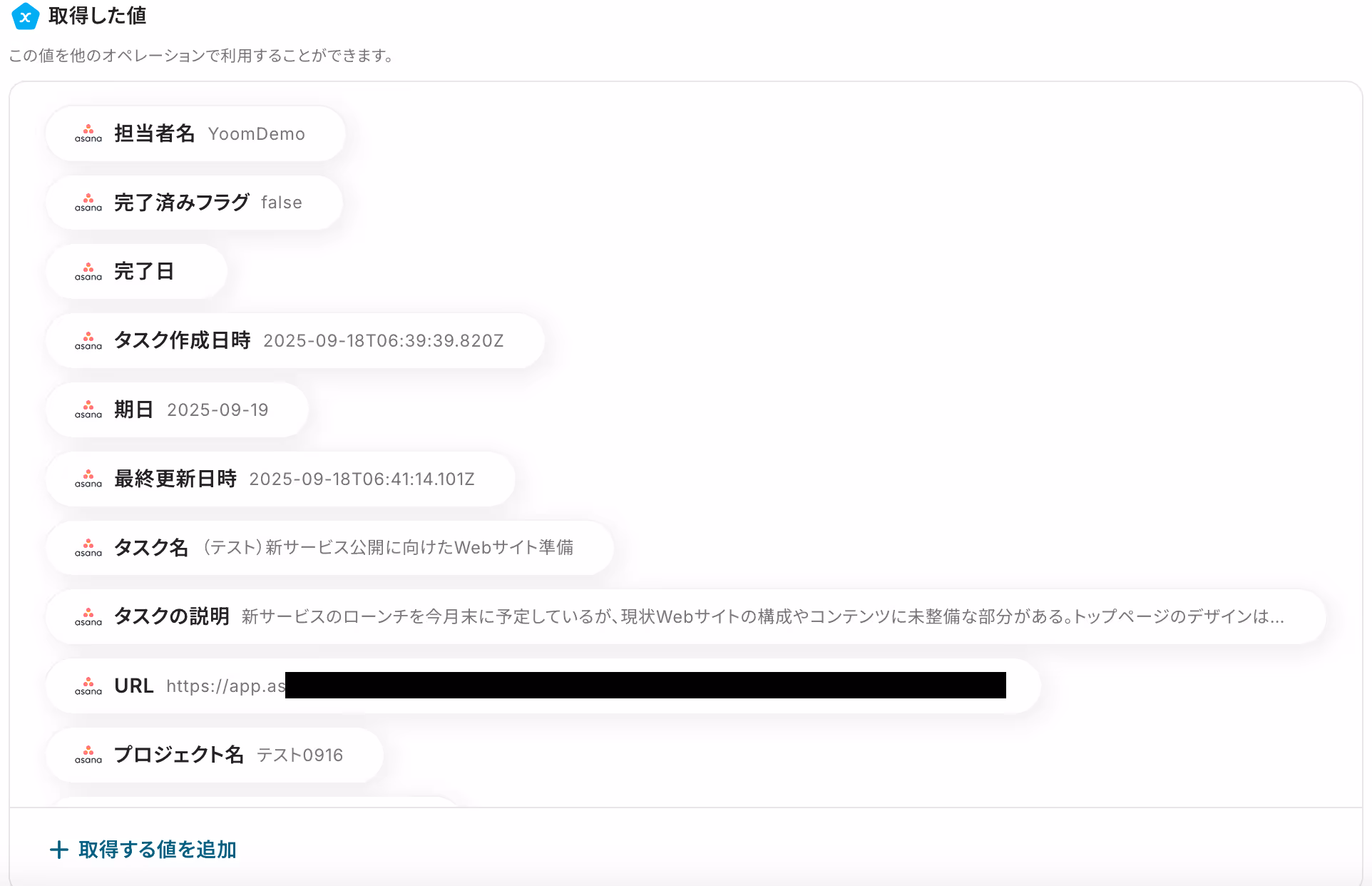Click the empty 完了日 value chip

[136, 272]
